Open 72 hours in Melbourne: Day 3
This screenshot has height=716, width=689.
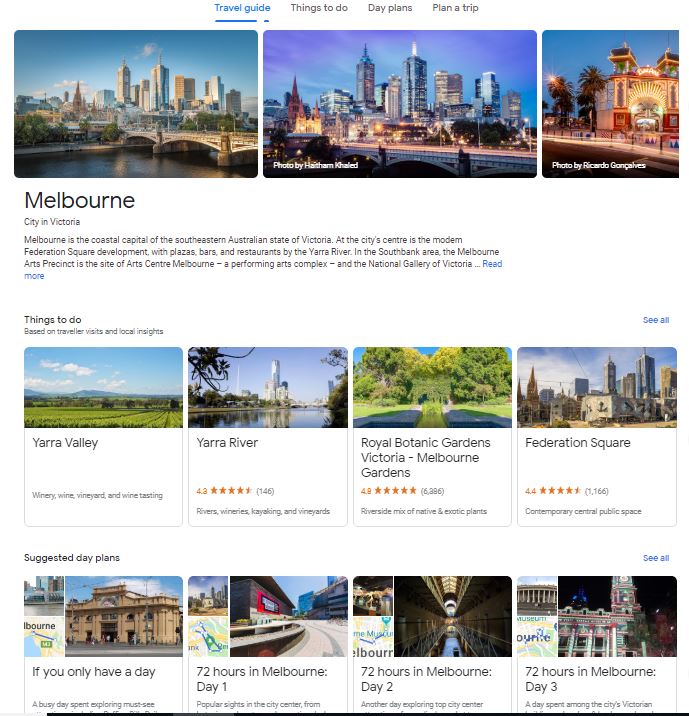[x=597, y=643]
